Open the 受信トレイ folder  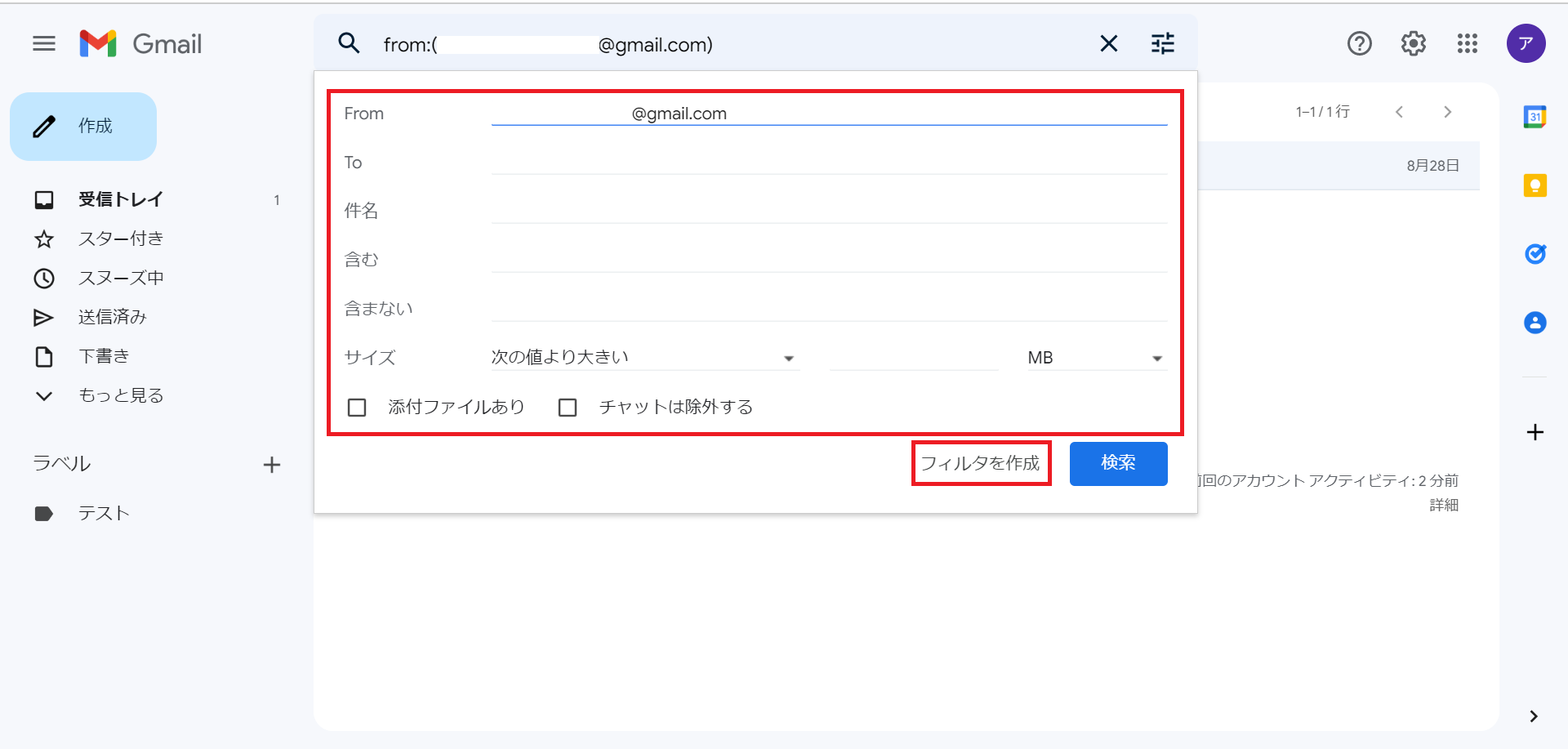tap(121, 200)
